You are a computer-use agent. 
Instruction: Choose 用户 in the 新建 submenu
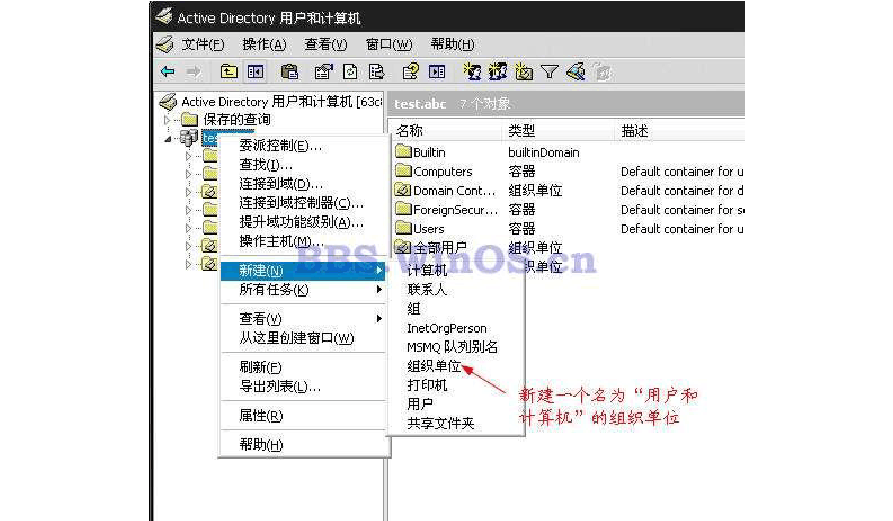click(420, 404)
